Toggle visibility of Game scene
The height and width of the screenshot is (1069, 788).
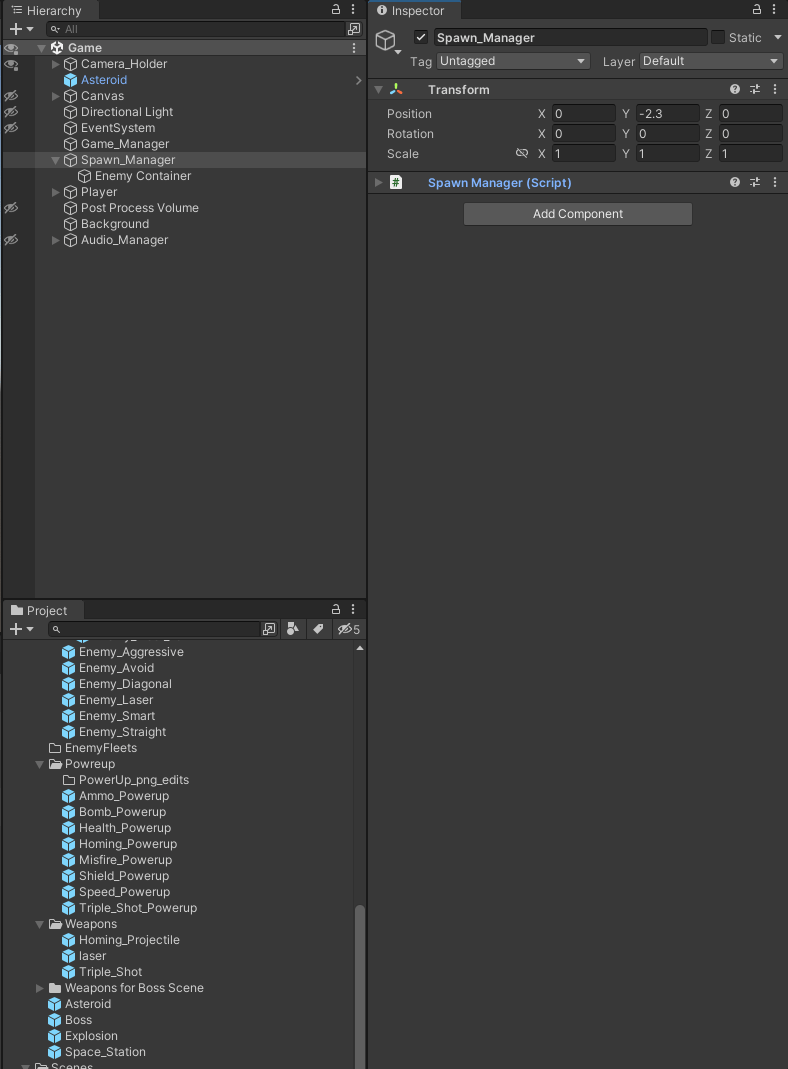click(x=11, y=48)
